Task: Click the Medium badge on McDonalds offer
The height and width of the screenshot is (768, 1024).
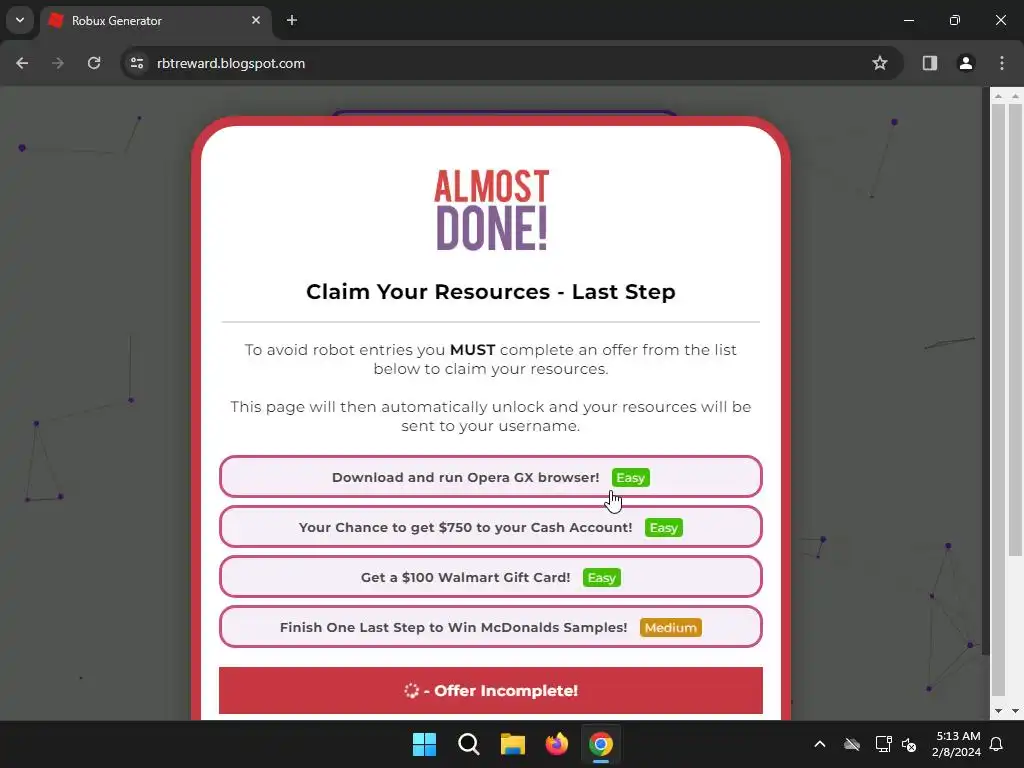Action: point(671,628)
